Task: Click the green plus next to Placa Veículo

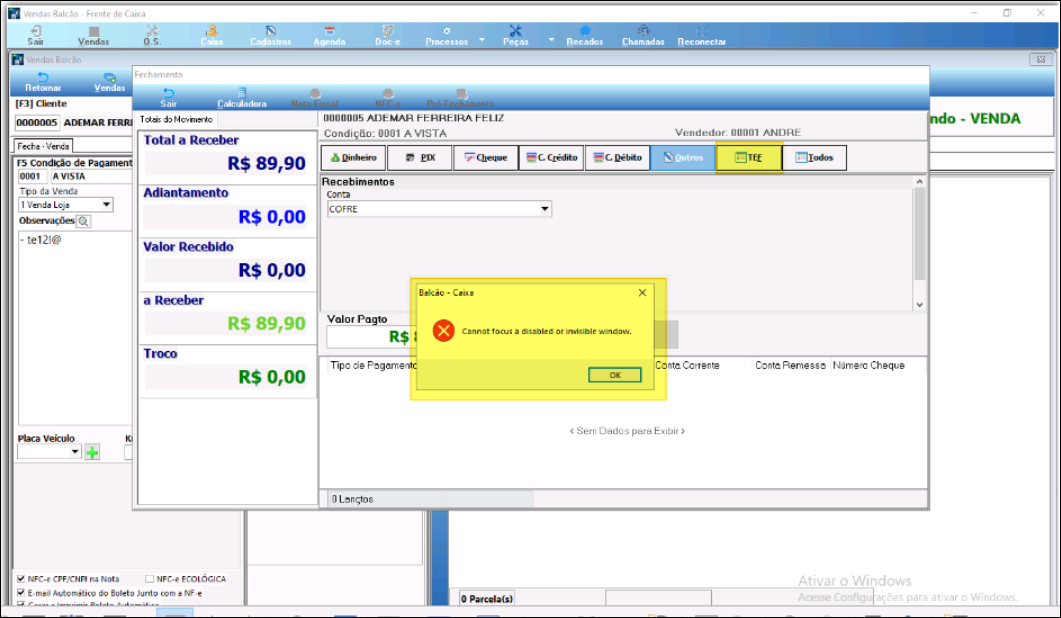Action: (92, 453)
